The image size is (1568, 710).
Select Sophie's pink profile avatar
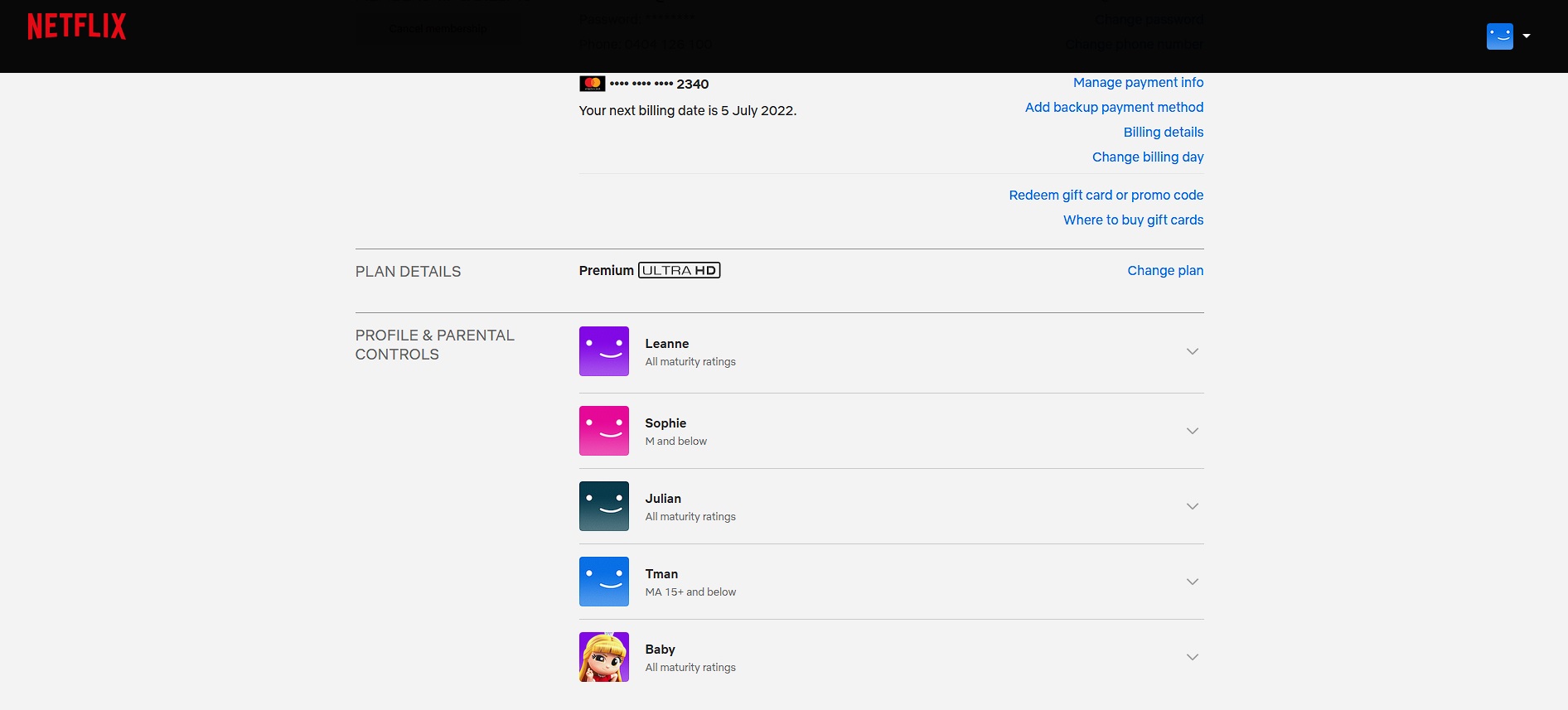coord(604,431)
